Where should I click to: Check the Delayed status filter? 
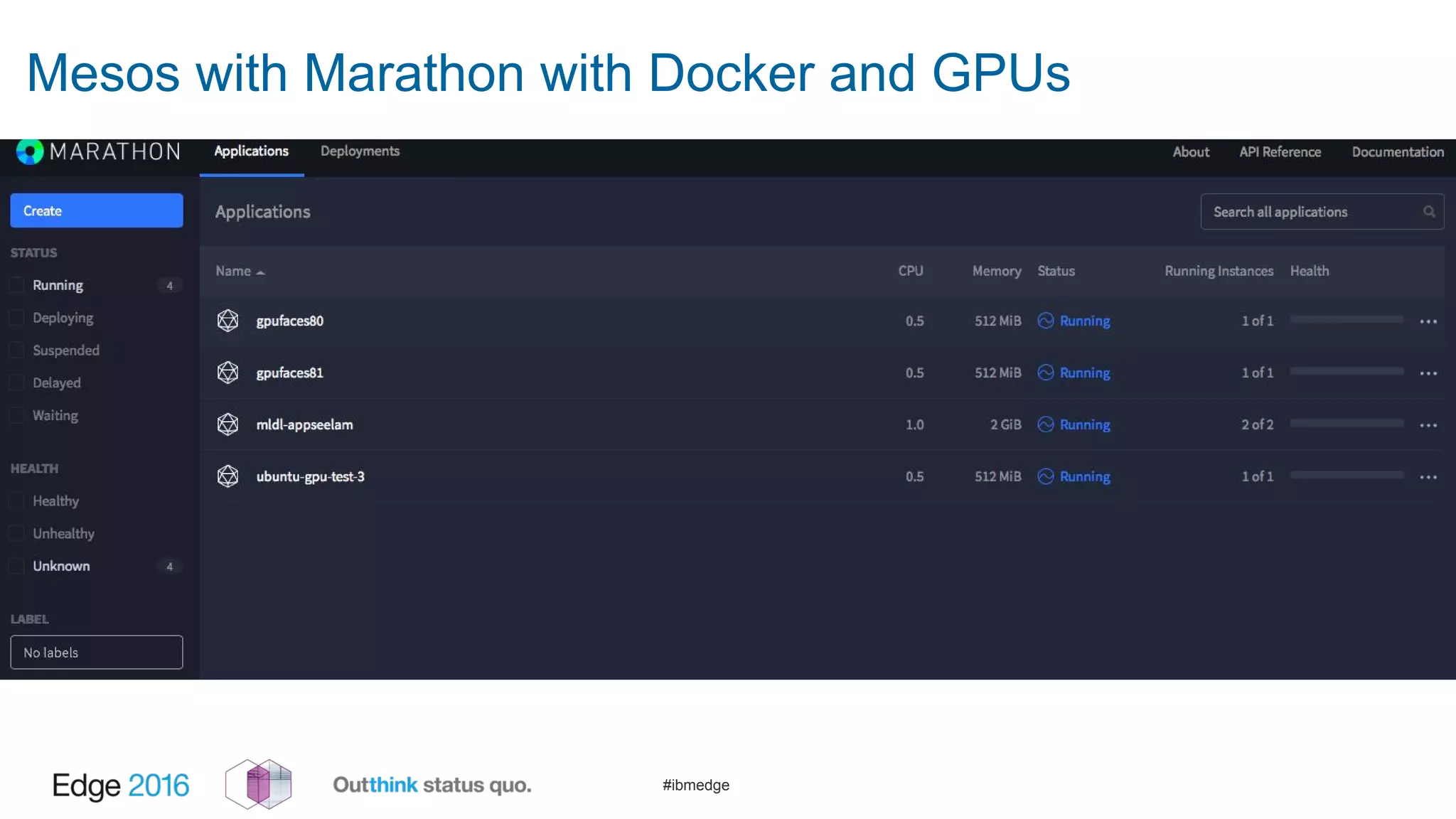[x=16, y=382]
